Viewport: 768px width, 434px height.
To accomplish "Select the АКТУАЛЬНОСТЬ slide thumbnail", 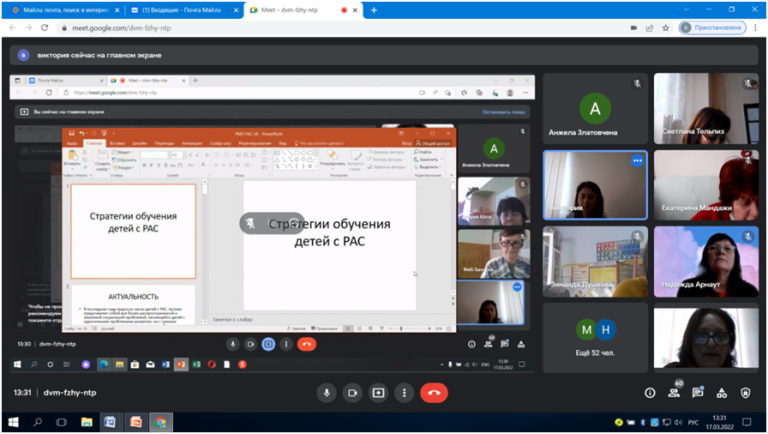I will coord(133,304).
